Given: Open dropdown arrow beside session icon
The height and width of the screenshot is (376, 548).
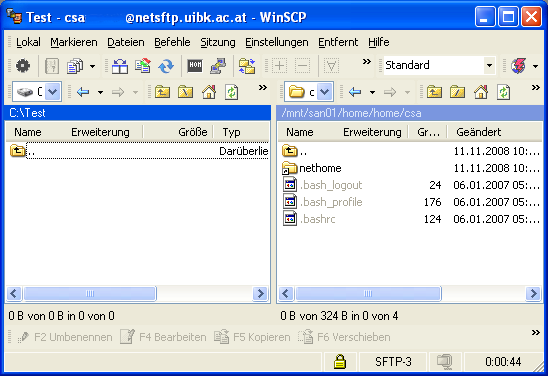Looking at the screenshot, I should (535, 66).
